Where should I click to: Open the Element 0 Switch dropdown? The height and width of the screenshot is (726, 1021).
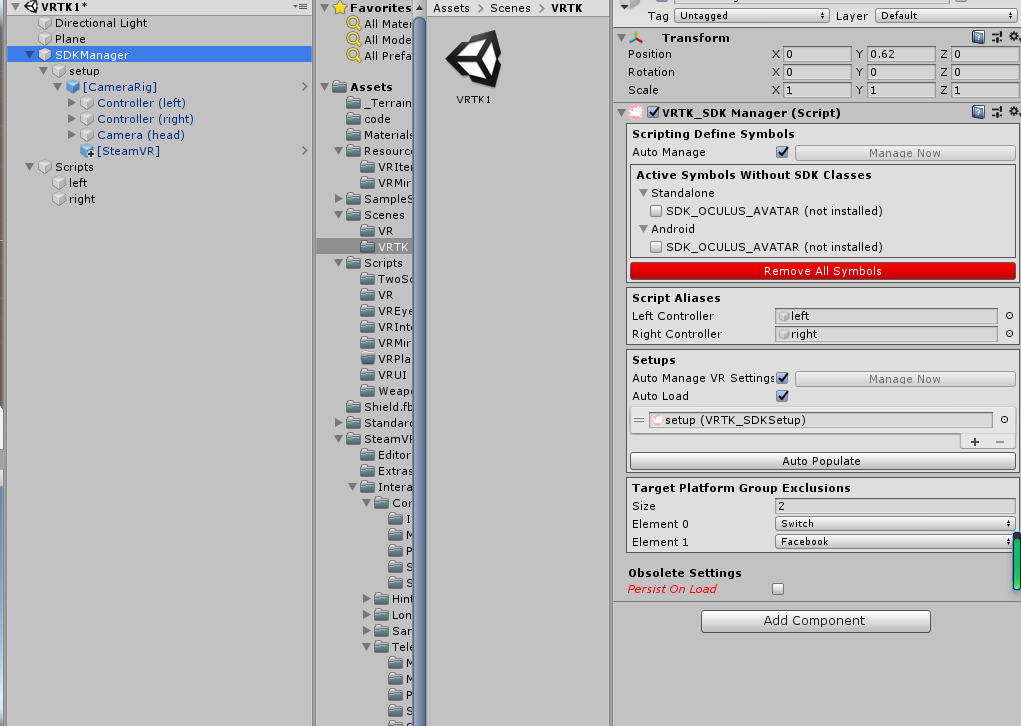point(894,523)
